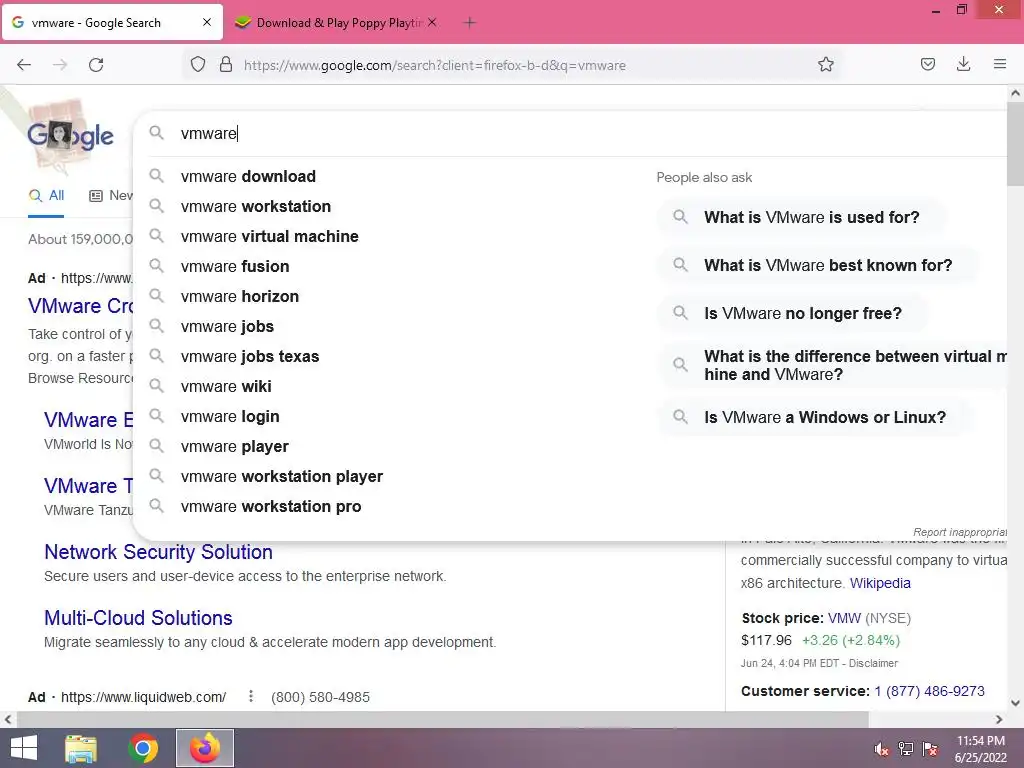Click magnifier icon beside vmware wiki suggestion
Image resolution: width=1024 pixels, height=768 pixels.
pyautogui.click(x=156, y=385)
